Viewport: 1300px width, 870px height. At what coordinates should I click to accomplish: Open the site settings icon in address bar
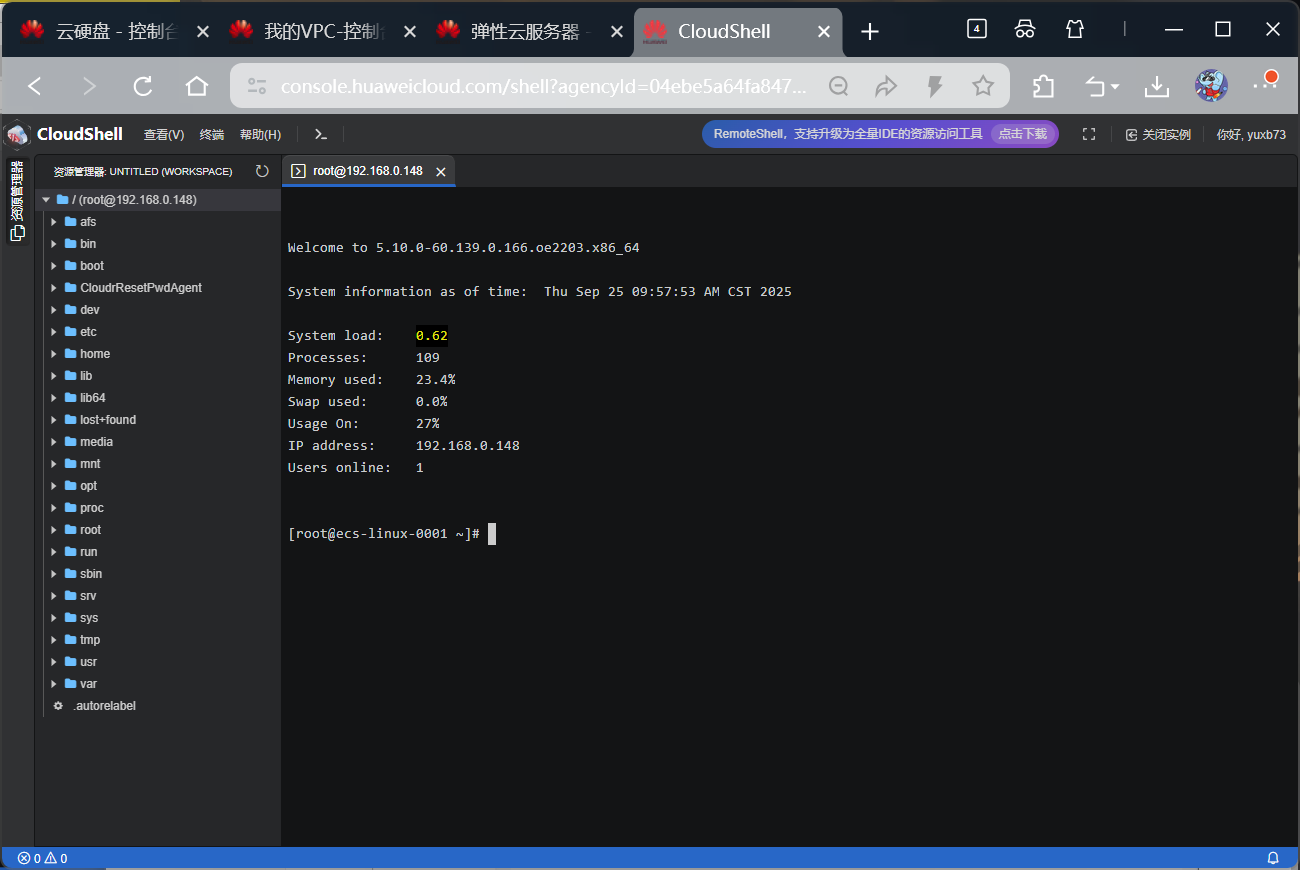tap(257, 86)
